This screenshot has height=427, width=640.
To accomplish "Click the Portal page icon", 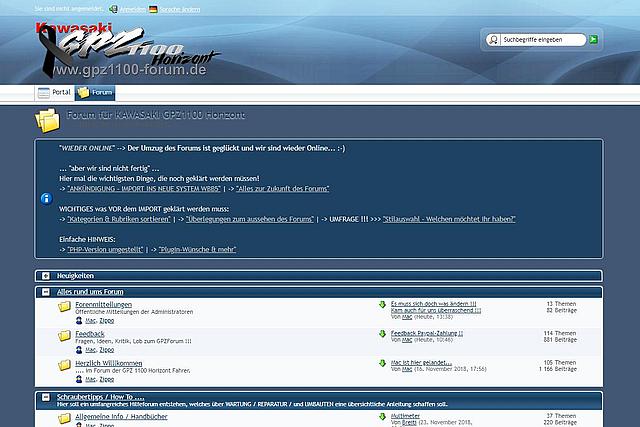I will 43,93.
